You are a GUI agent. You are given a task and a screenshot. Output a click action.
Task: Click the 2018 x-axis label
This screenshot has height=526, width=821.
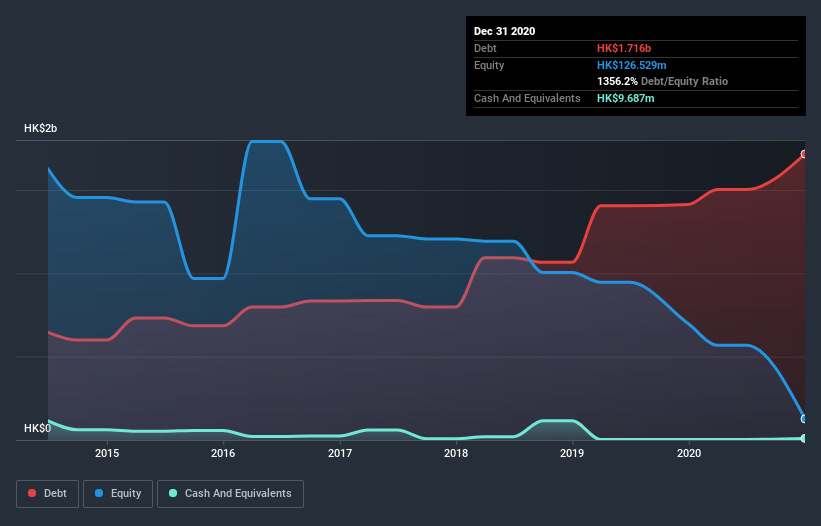pyautogui.click(x=456, y=453)
